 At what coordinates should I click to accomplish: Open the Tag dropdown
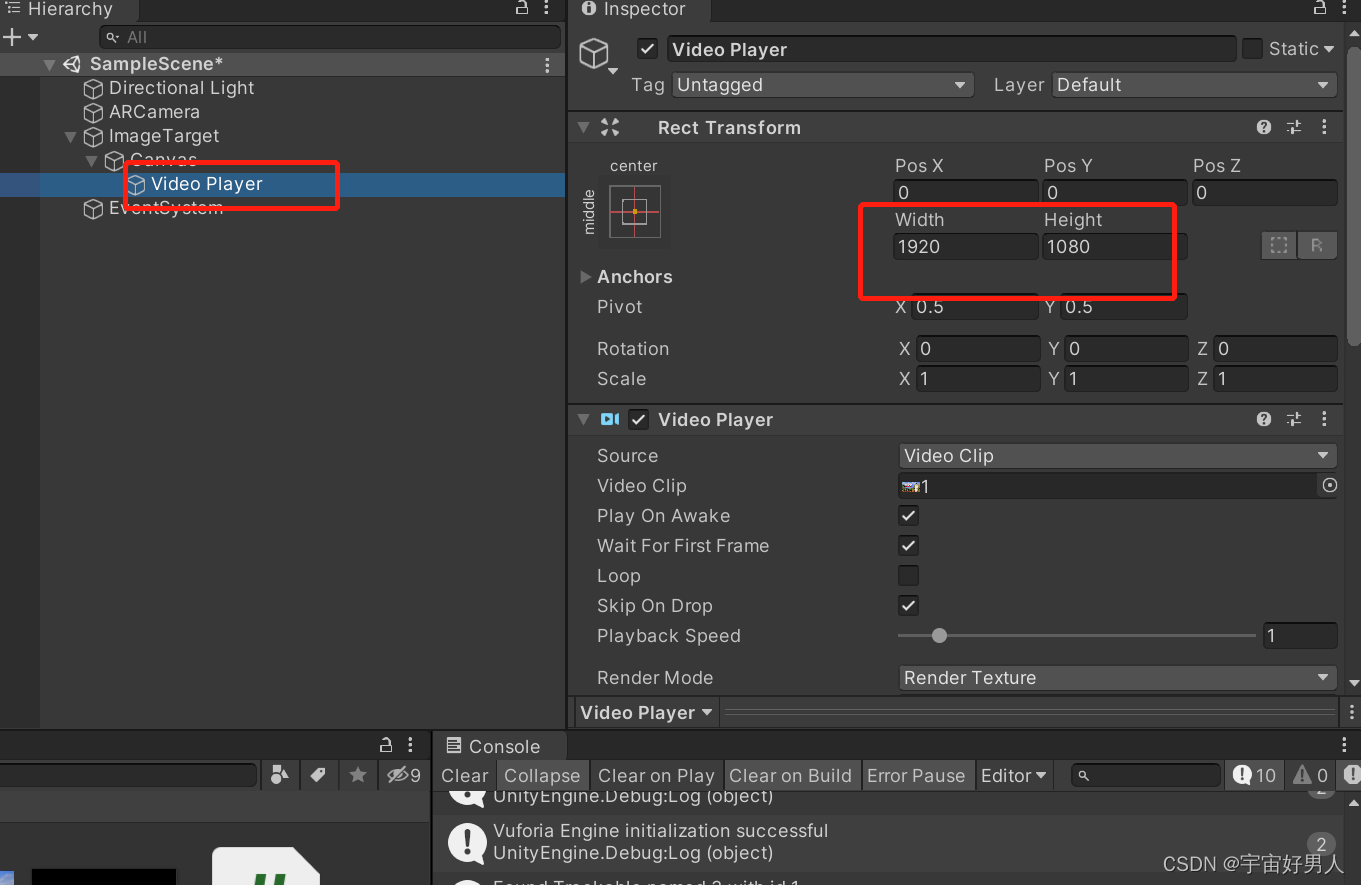[822, 85]
